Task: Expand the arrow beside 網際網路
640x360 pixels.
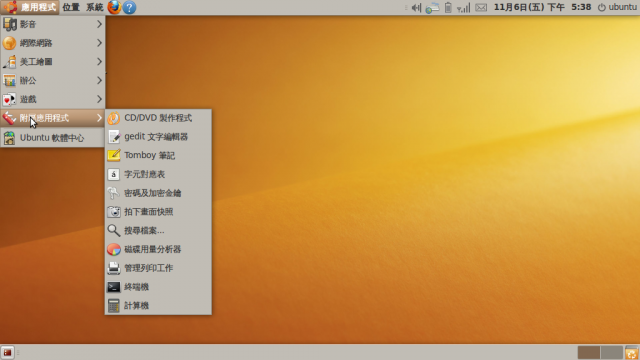Action: (99, 43)
